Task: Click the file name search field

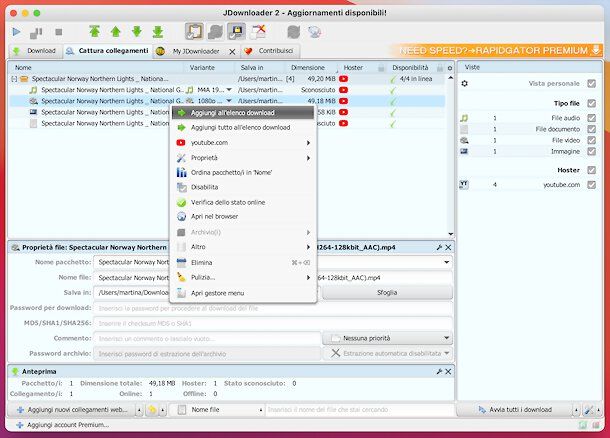Action: (360, 410)
